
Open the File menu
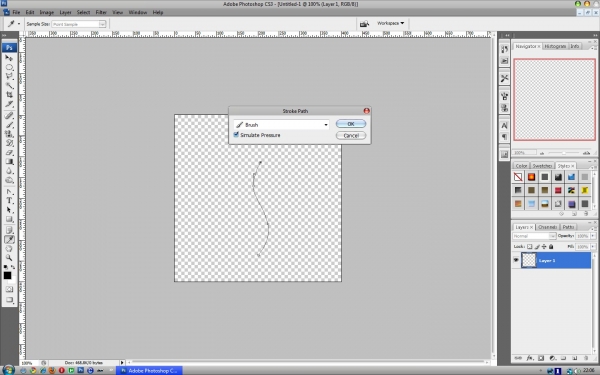[x=16, y=12]
